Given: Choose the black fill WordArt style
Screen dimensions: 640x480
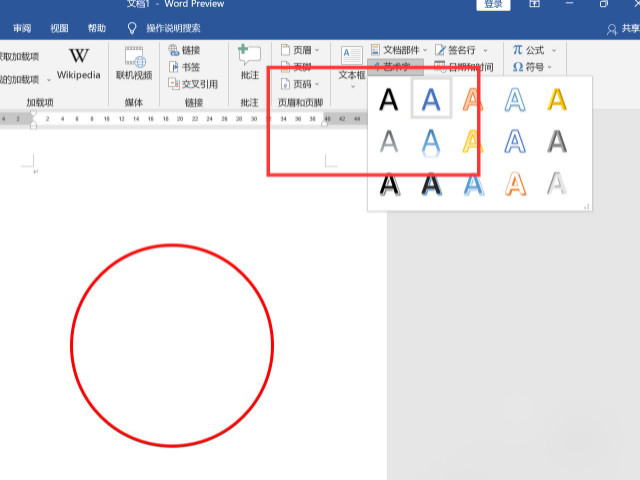Looking at the screenshot, I should coord(388,100).
